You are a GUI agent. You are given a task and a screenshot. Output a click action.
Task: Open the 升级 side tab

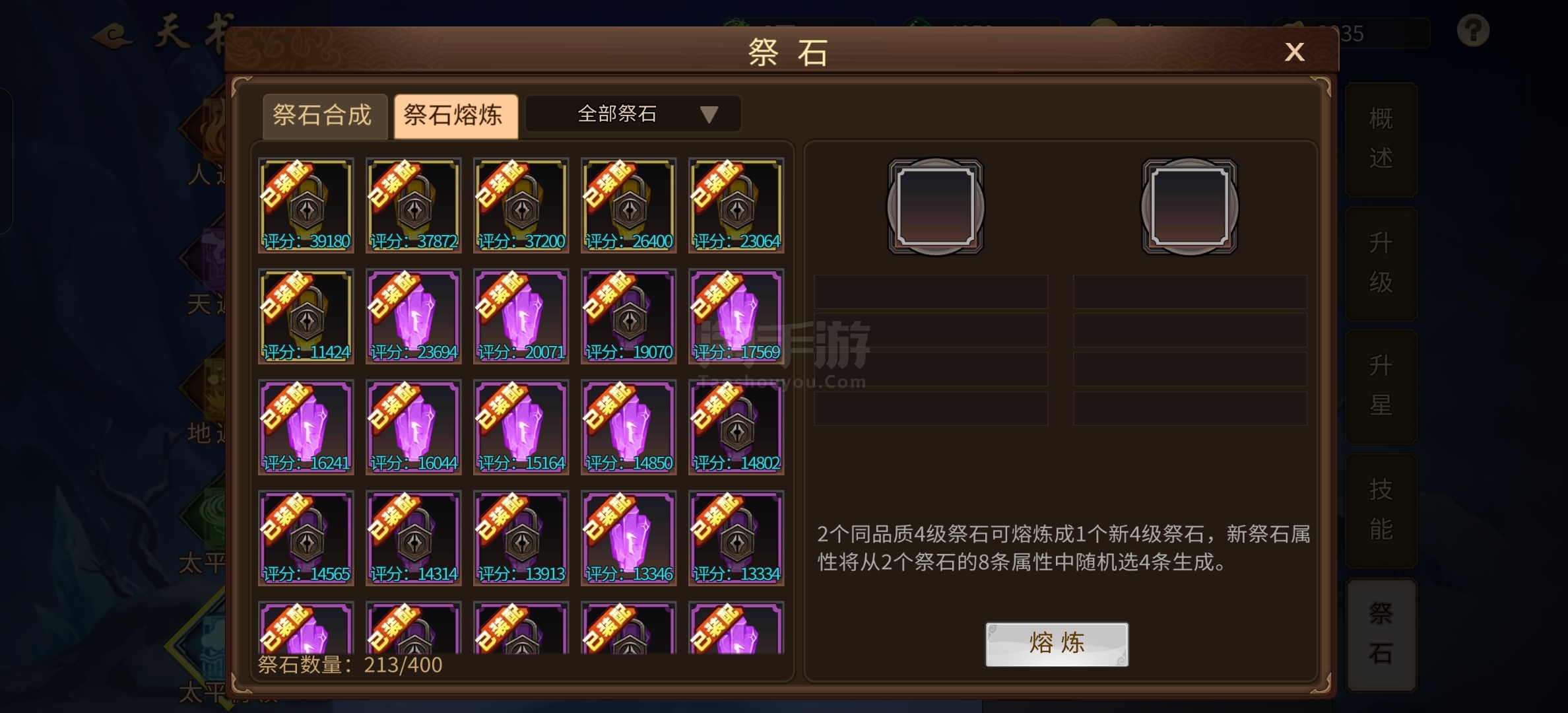[x=1381, y=263]
